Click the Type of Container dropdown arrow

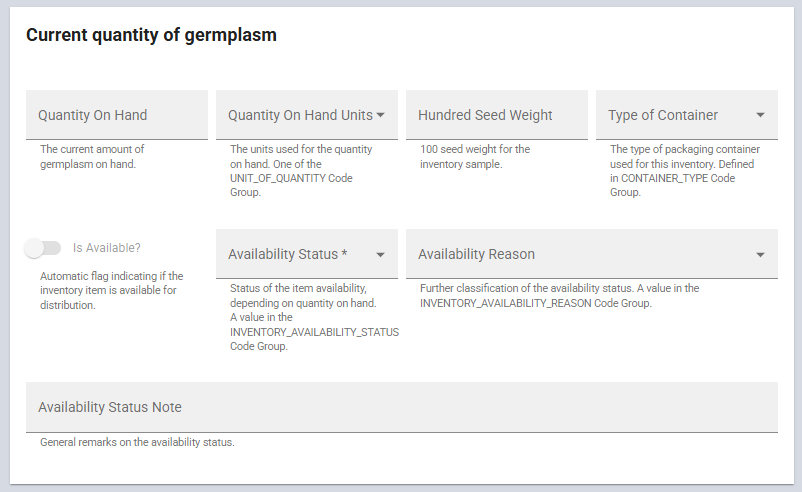[761, 115]
